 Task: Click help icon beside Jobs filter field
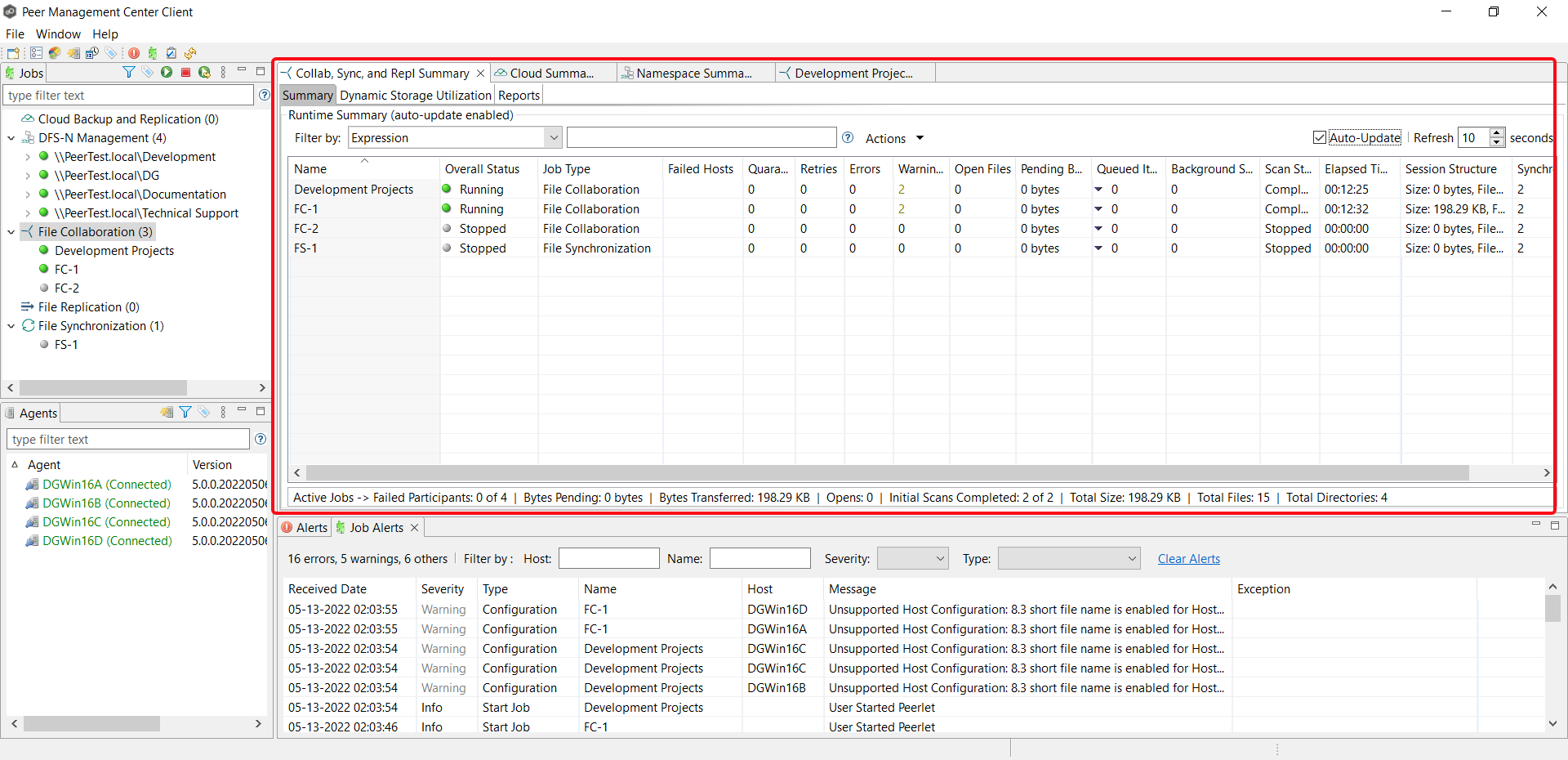click(264, 95)
